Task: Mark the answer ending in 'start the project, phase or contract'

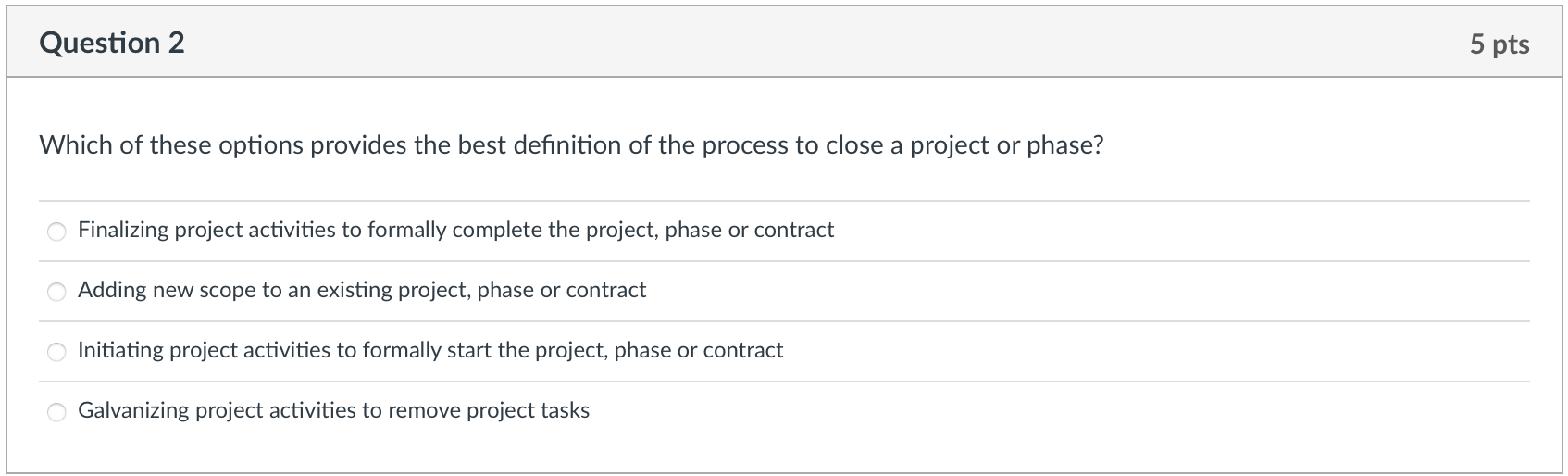Action: 57,352
